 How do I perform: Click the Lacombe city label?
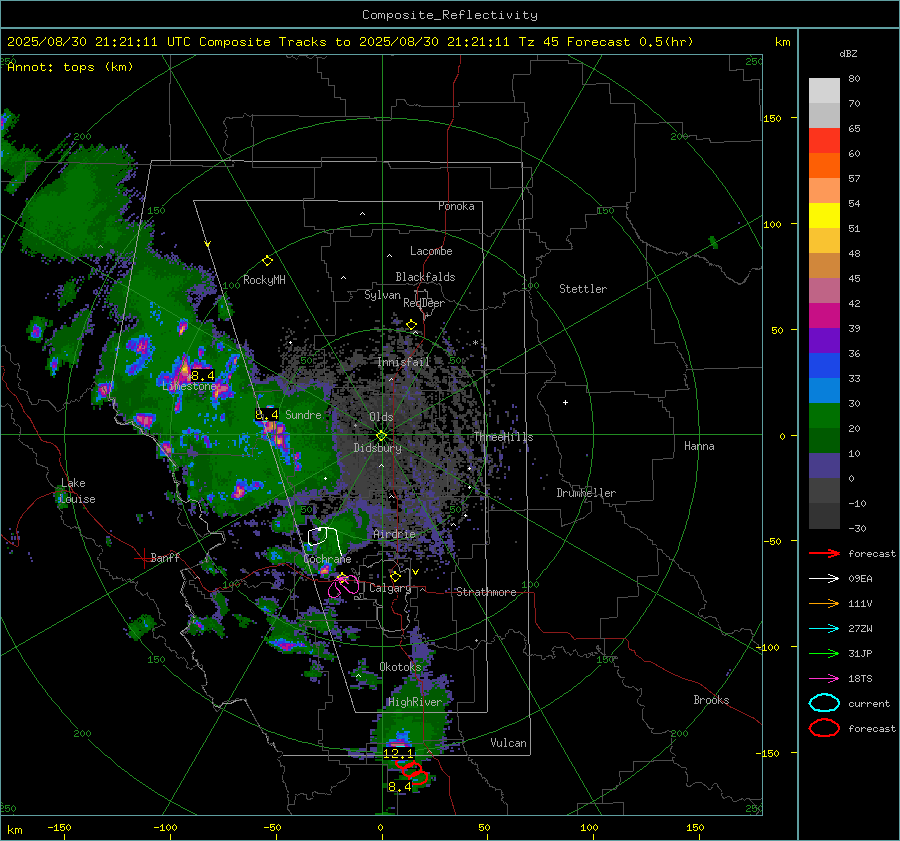point(431,251)
